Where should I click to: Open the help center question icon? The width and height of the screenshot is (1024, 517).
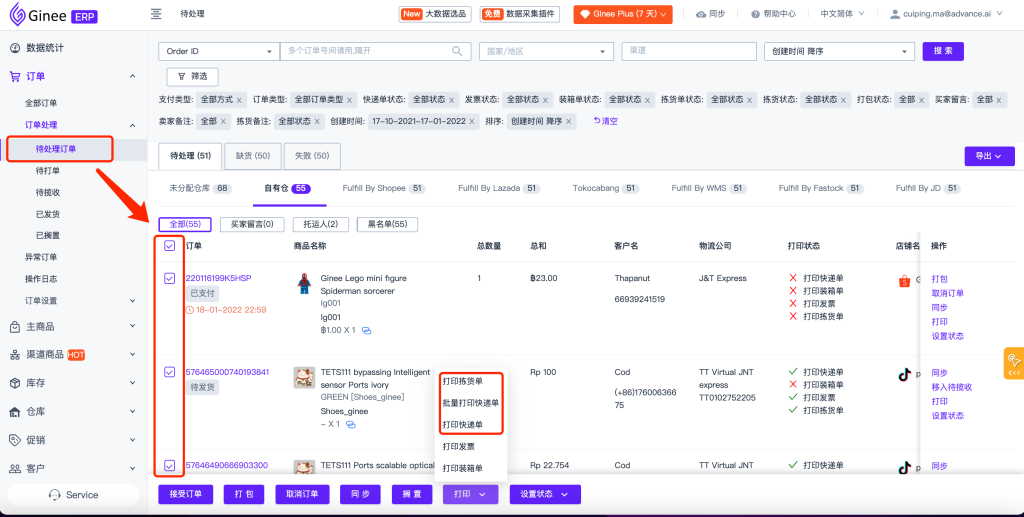point(755,14)
